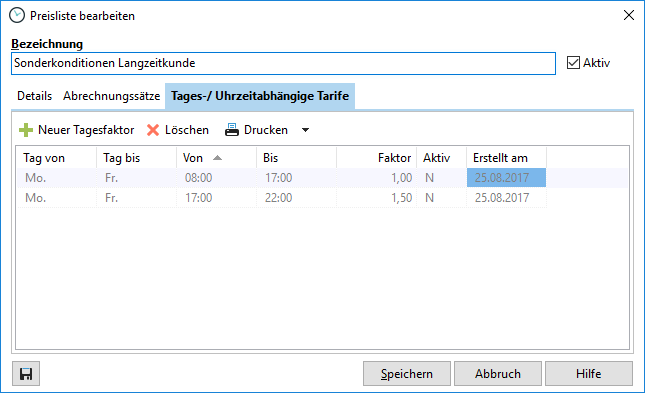This screenshot has height=393, width=645.
Task: Open Hilfe button
Action: [x=589, y=374]
